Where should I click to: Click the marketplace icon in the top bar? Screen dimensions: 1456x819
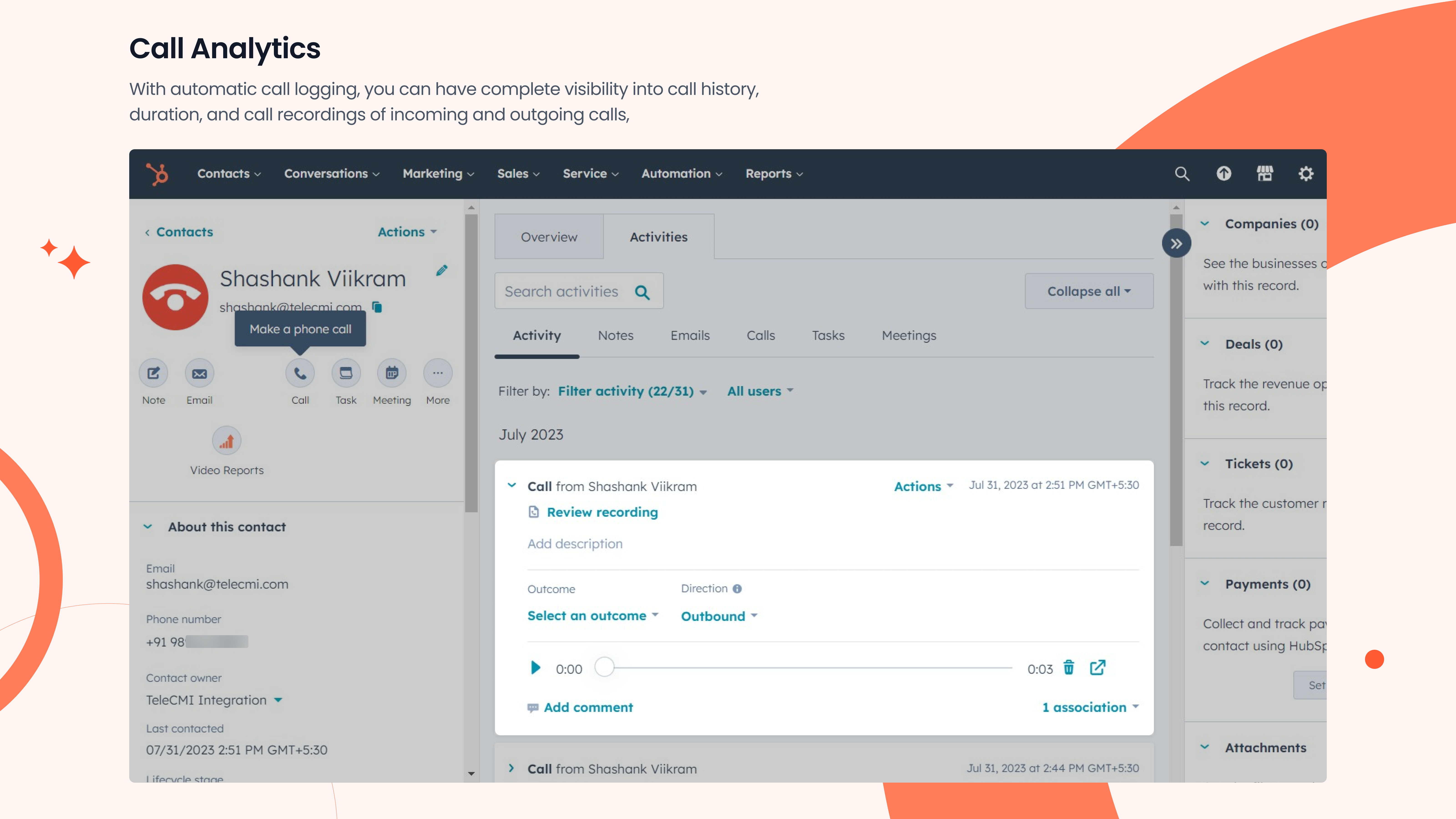1265,174
